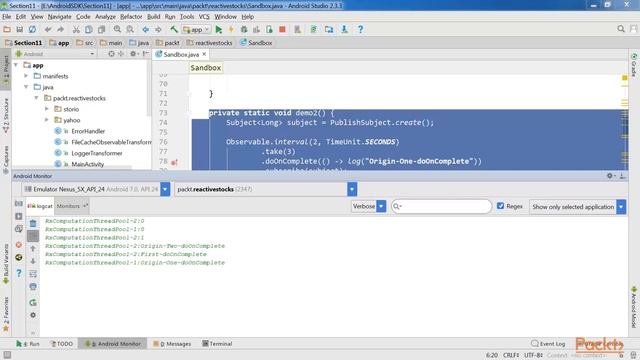Open the 4: Run tool window
Screen dimensions: 640x360
point(28,344)
